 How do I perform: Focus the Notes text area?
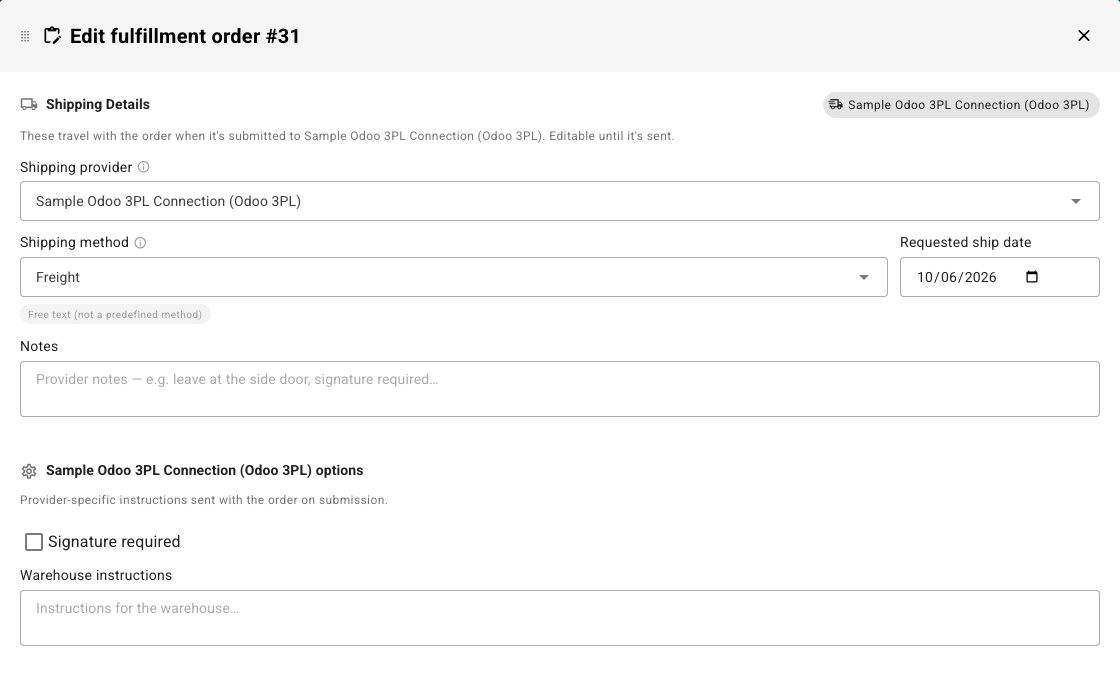coord(559,389)
